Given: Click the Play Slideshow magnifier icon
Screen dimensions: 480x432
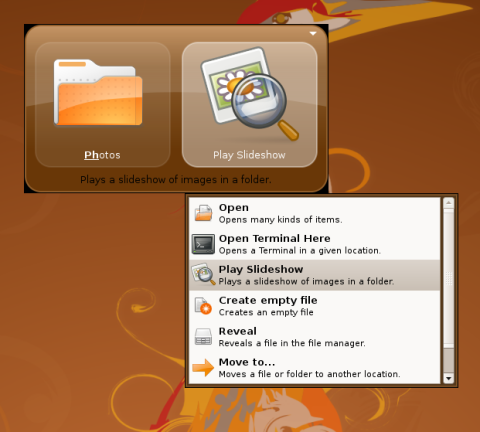Looking at the screenshot, I should coord(250,93).
